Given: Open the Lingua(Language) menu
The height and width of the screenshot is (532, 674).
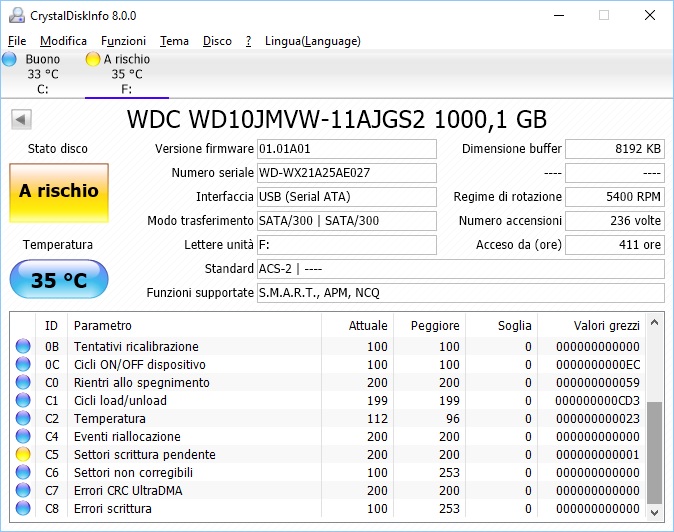Looking at the screenshot, I should tap(312, 41).
